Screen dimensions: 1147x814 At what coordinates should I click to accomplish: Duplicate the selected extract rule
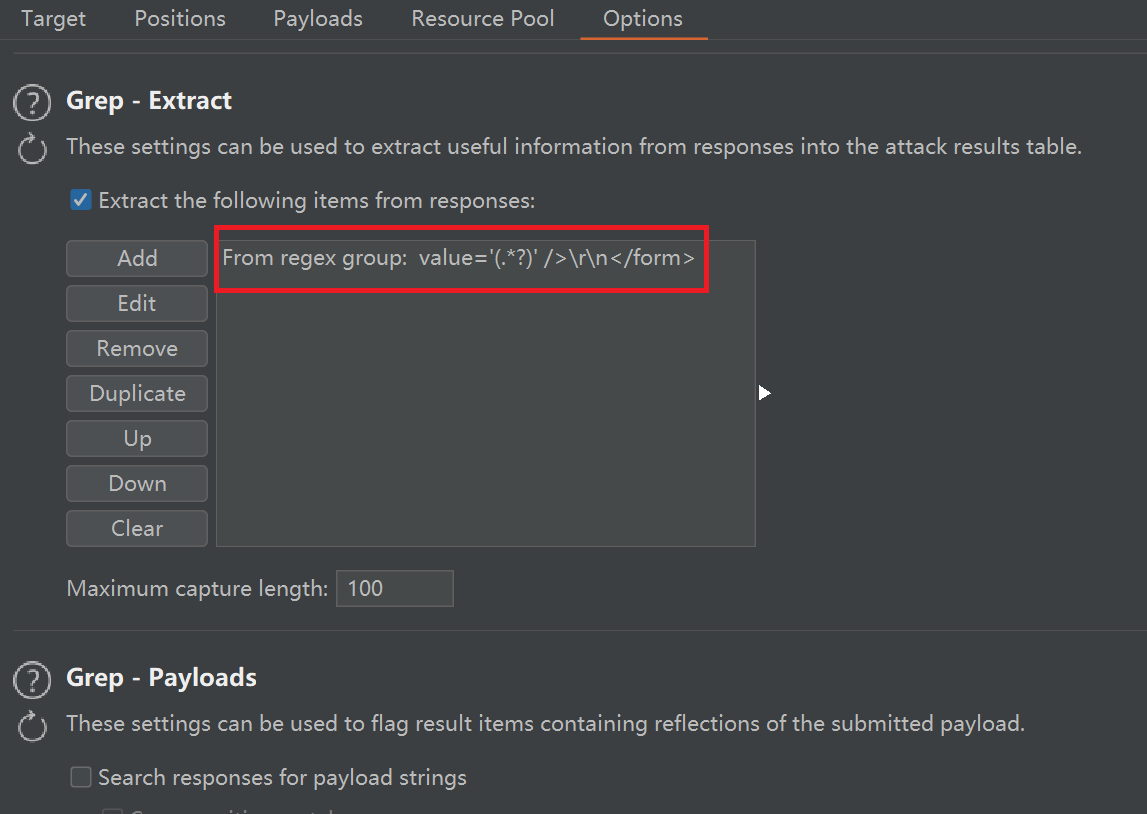[137, 394]
